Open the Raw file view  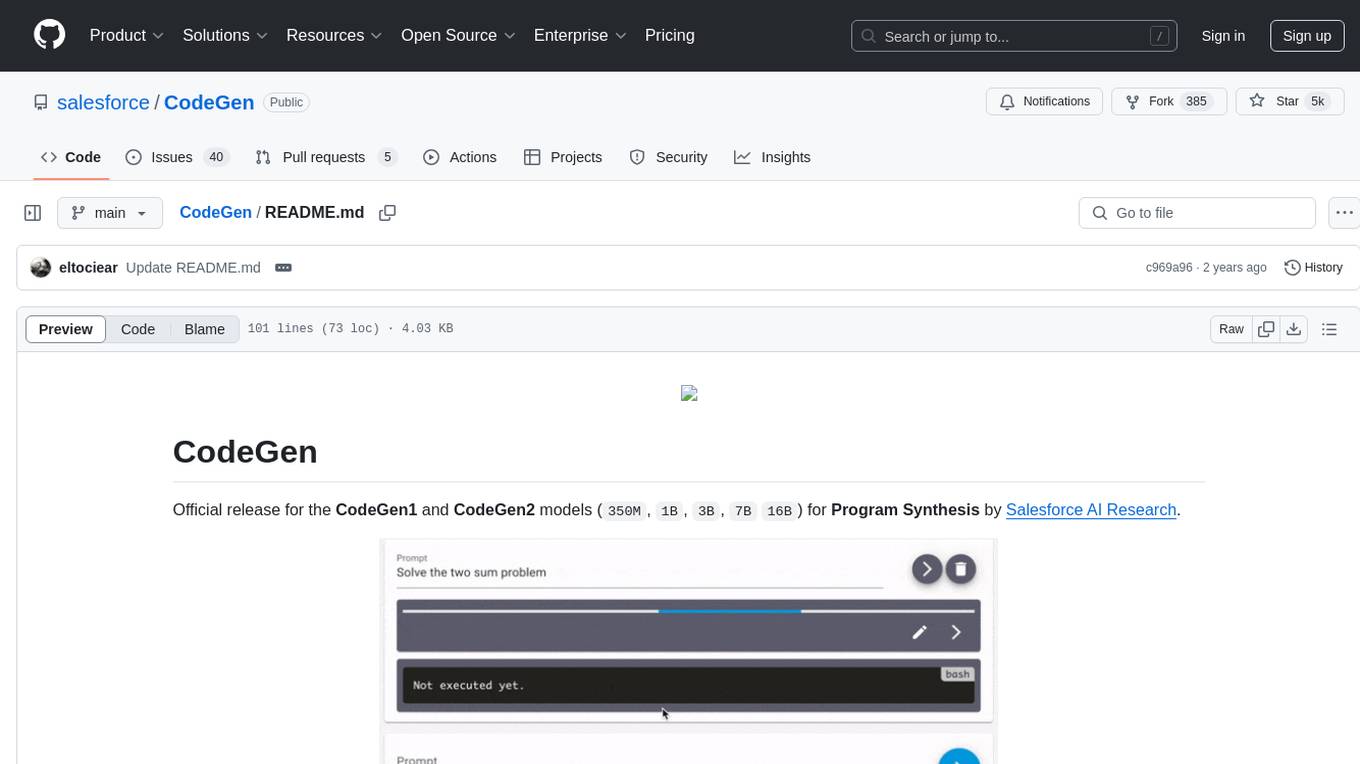(x=1231, y=329)
